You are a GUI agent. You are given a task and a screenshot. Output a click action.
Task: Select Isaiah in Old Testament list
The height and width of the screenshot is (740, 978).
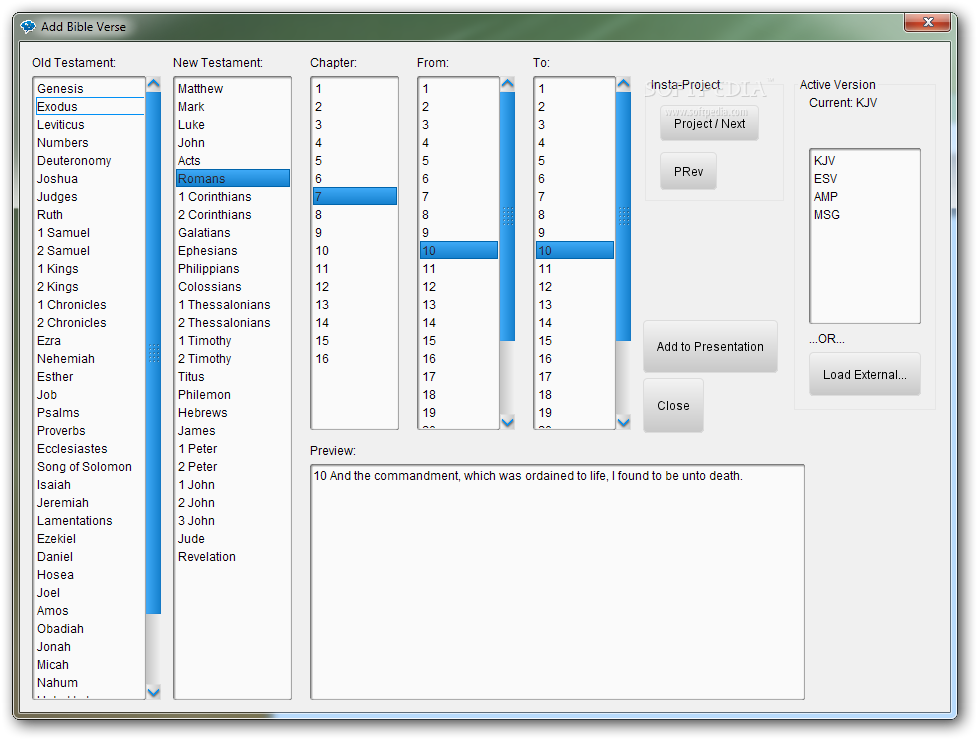click(89, 485)
